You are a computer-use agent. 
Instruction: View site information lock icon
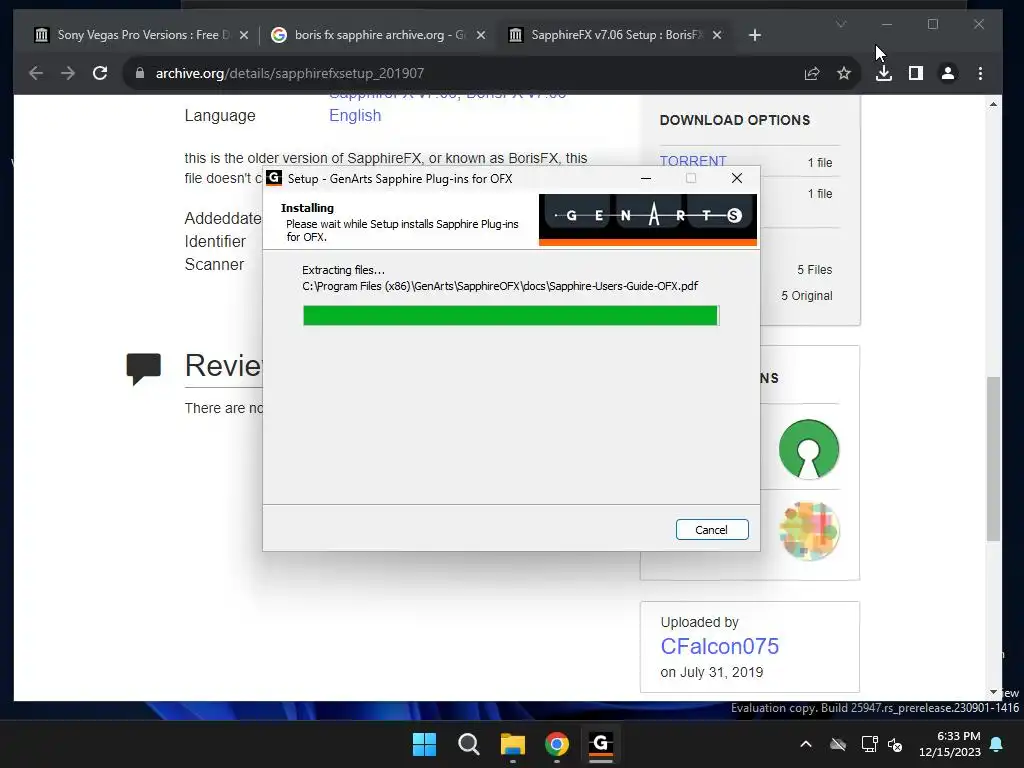pyautogui.click(x=139, y=73)
